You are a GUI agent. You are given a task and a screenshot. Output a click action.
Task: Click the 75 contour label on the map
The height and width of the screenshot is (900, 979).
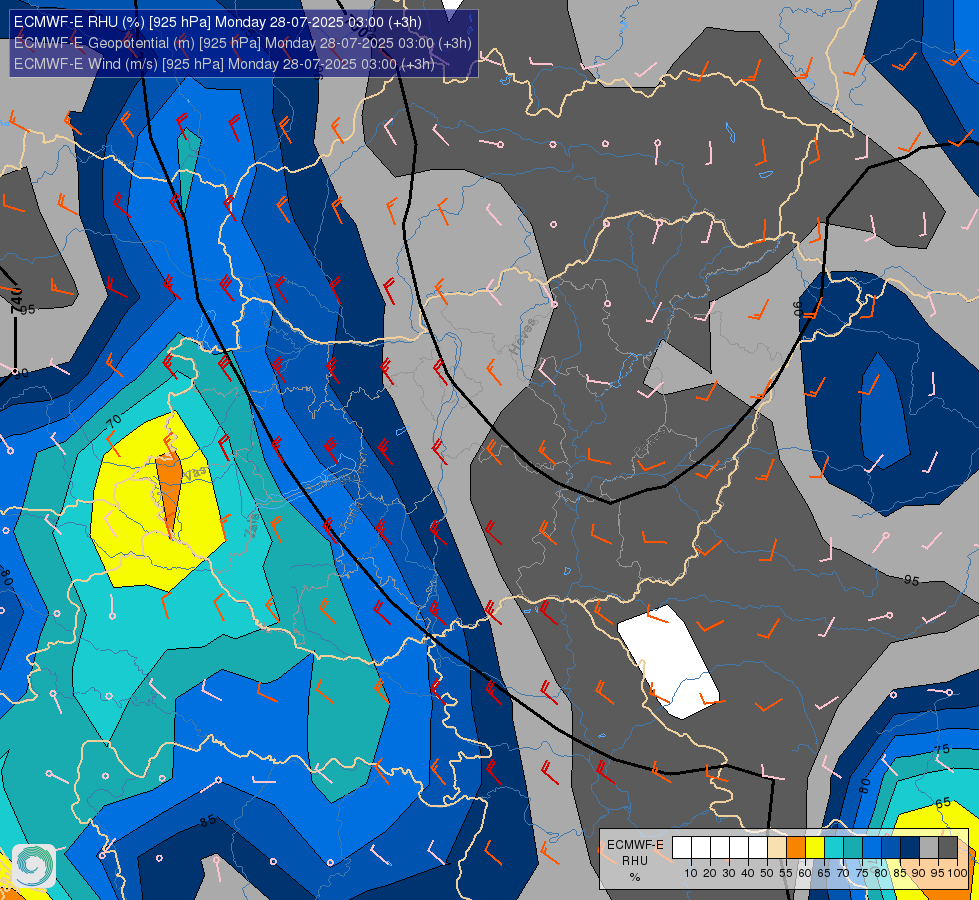coord(942,749)
